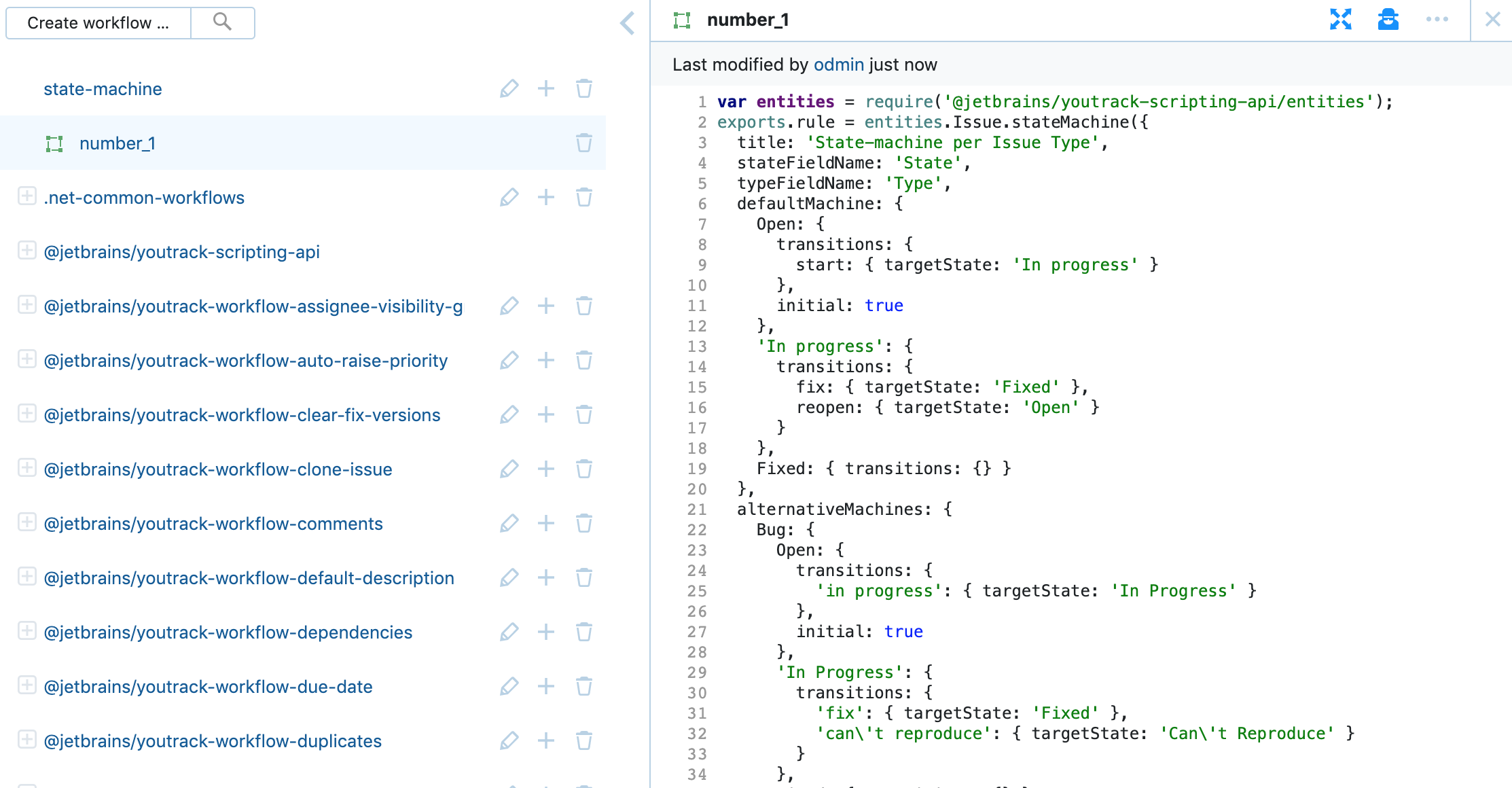Expand youtrack-workflow-duplicates node
This screenshot has width=1512, height=788.
(x=26, y=740)
